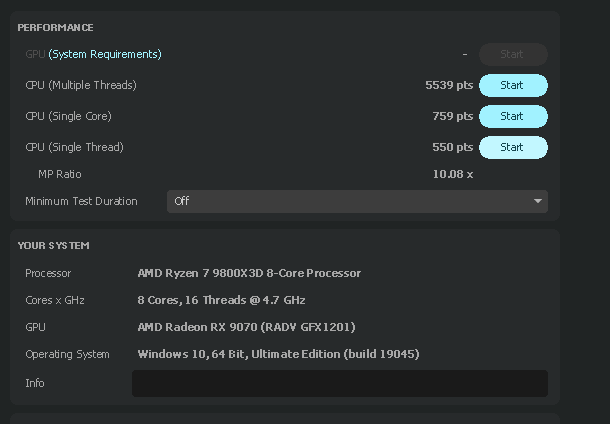Screen dimensions: 610x424
Task: Click the GPU label in Your System
Action: coord(35,327)
